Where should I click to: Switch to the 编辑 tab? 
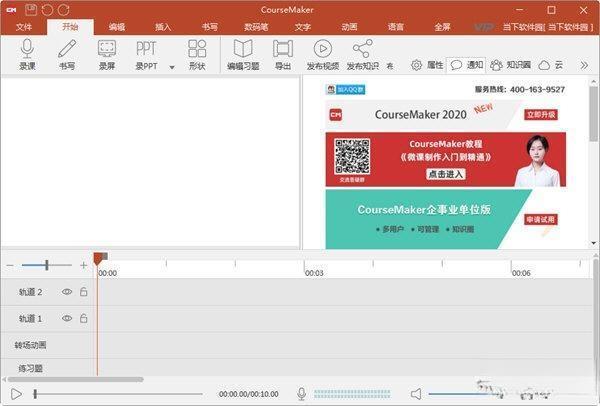[x=117, y=27]
